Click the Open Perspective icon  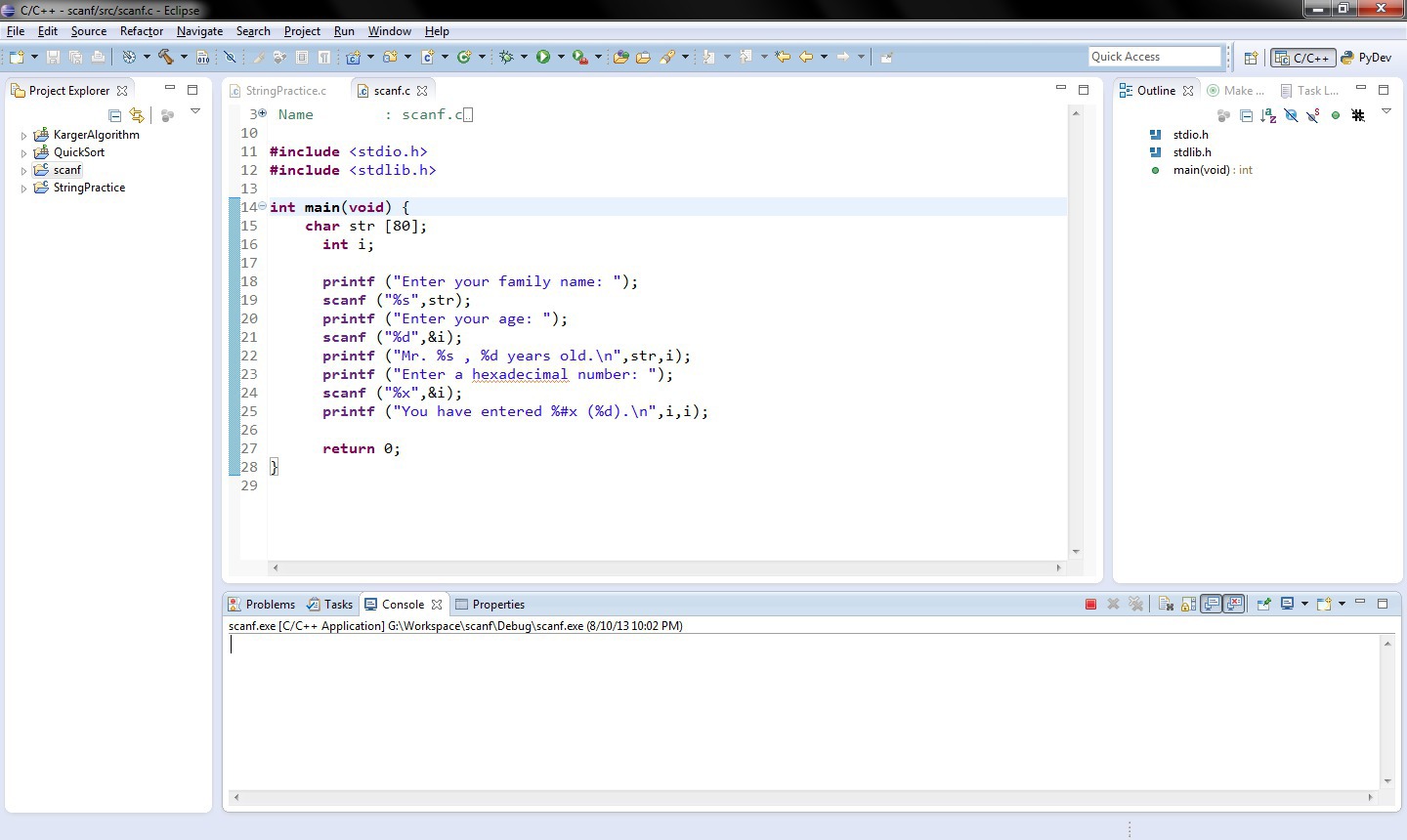click(x=1251, y=58)
